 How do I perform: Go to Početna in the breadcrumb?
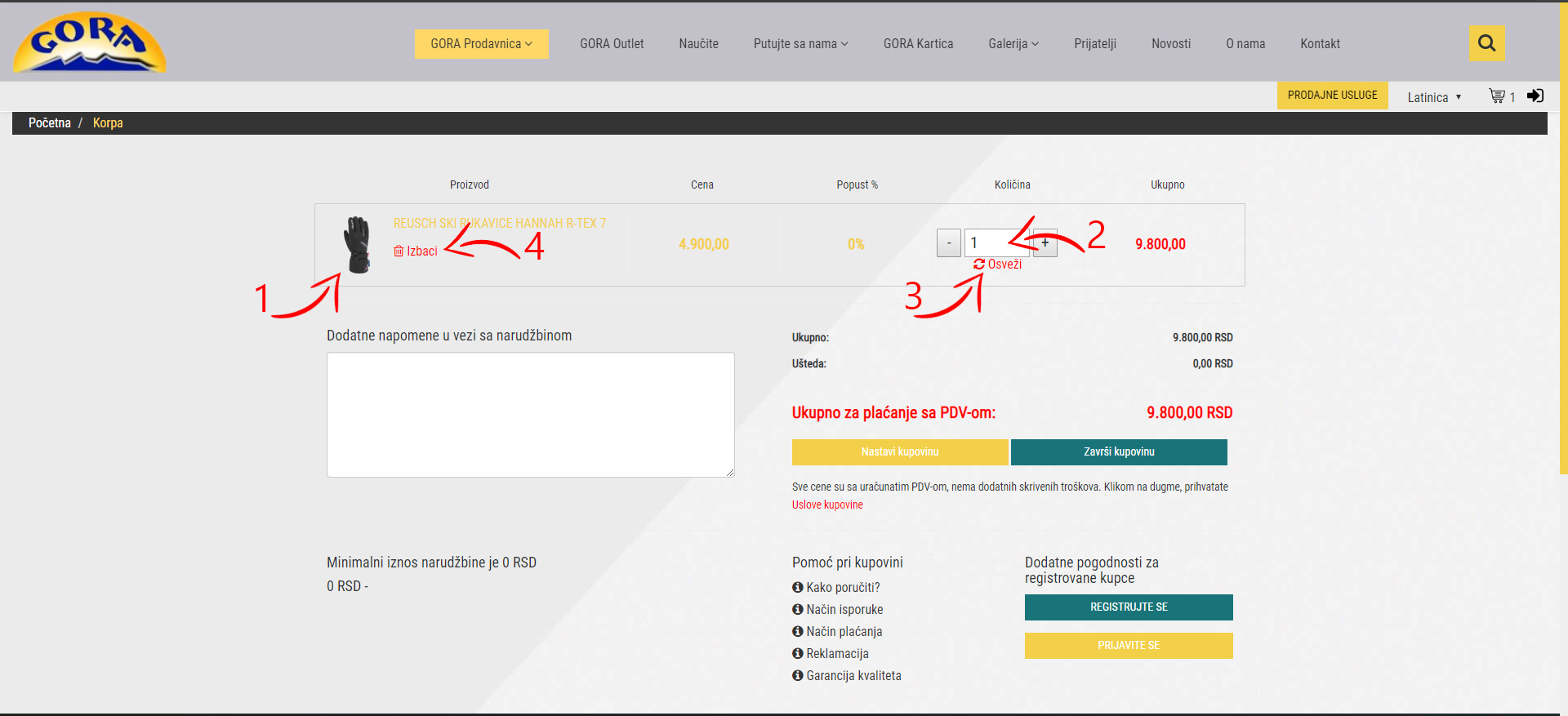click(50, 122)
